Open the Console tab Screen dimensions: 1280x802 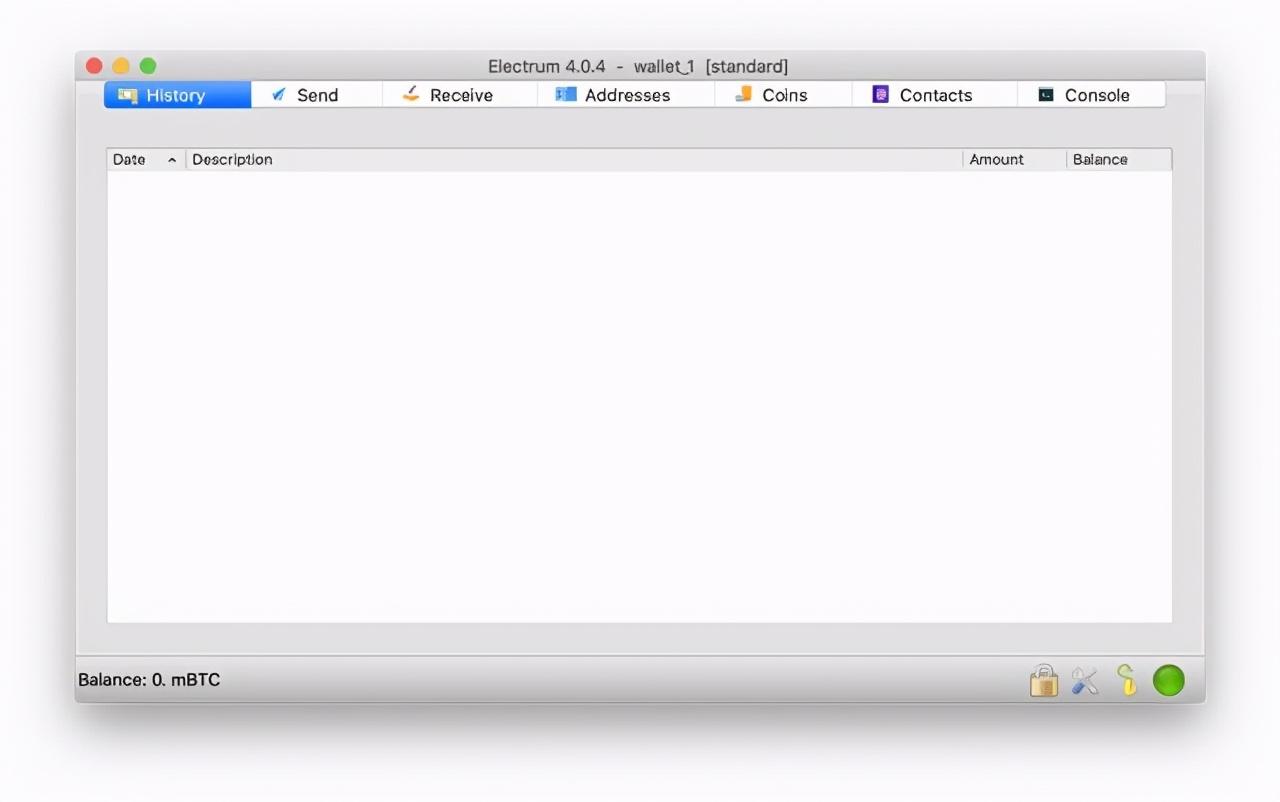tap(1091, 95)
